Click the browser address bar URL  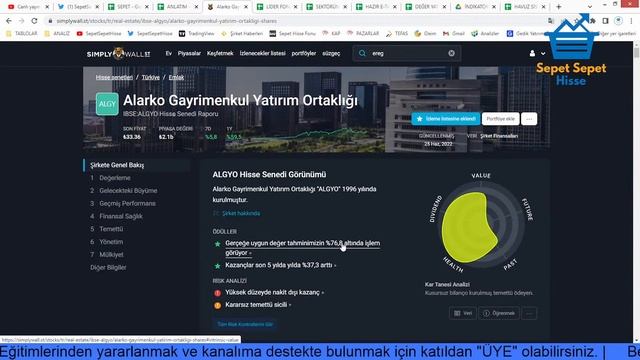pyautogui.click(x=167, y=20)
